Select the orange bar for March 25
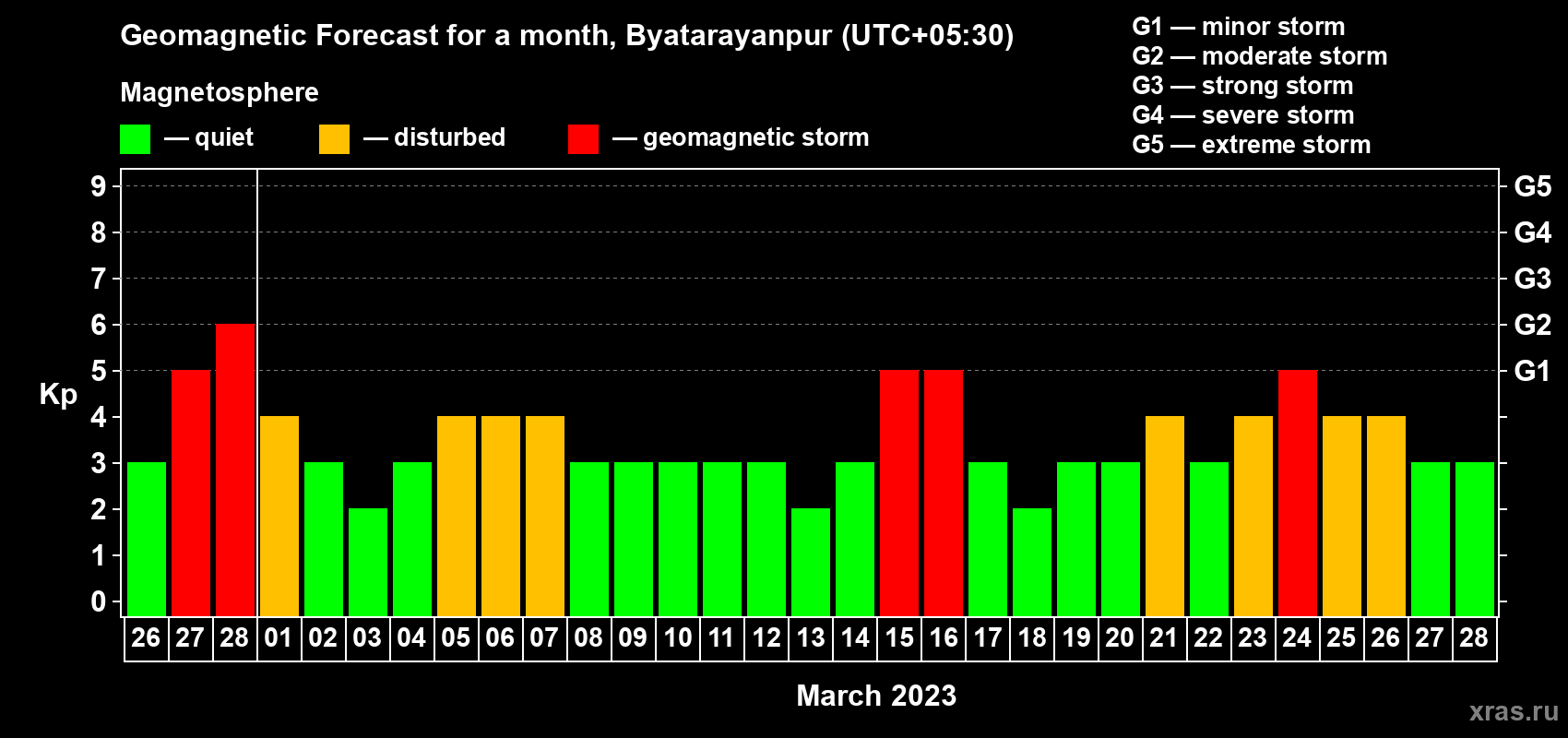1568x738 pixels. click(1342, 516)
